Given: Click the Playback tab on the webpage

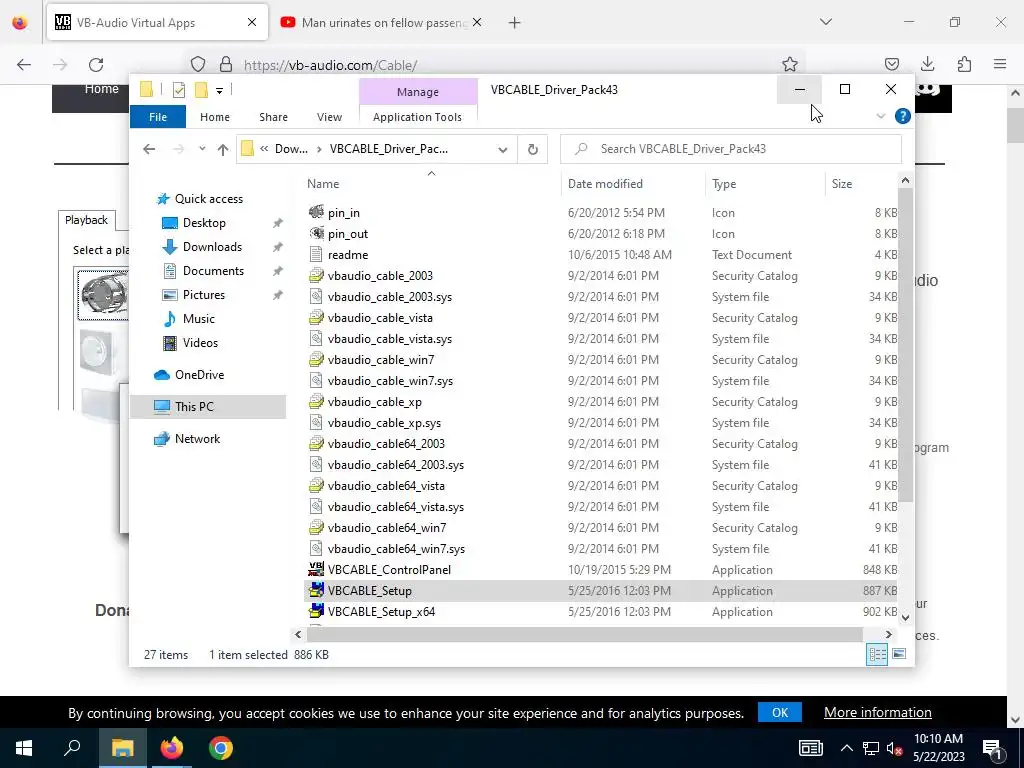Looking at the screenshot, I should pos(86,220).
